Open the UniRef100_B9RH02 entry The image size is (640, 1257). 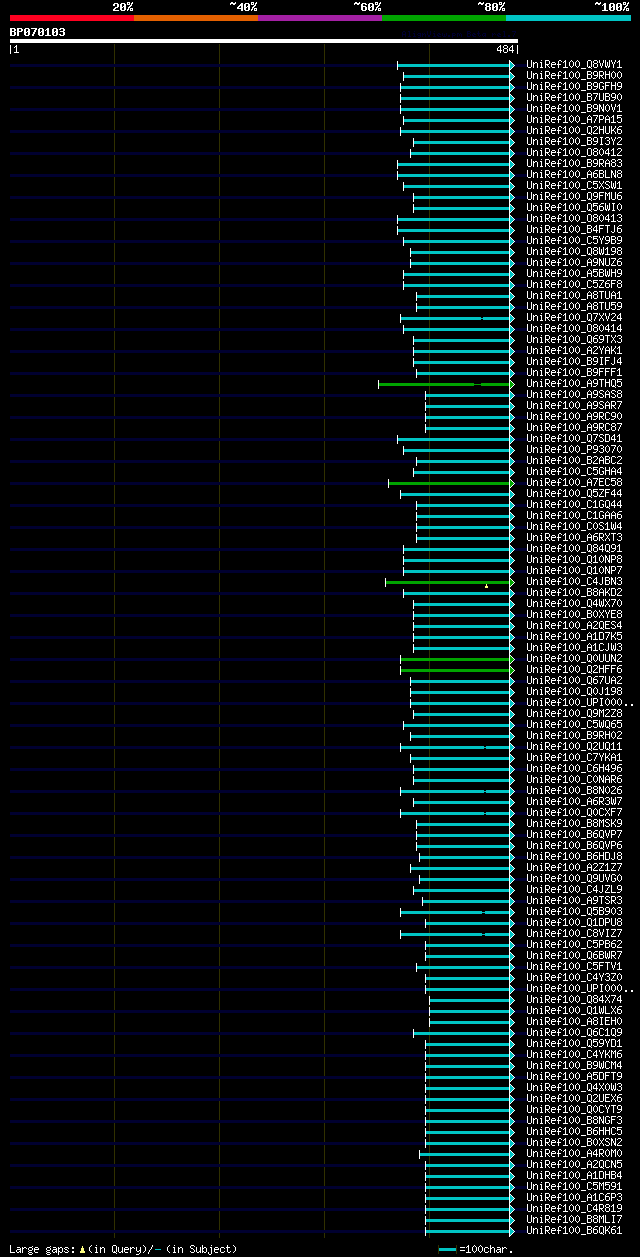coord(574,735)
